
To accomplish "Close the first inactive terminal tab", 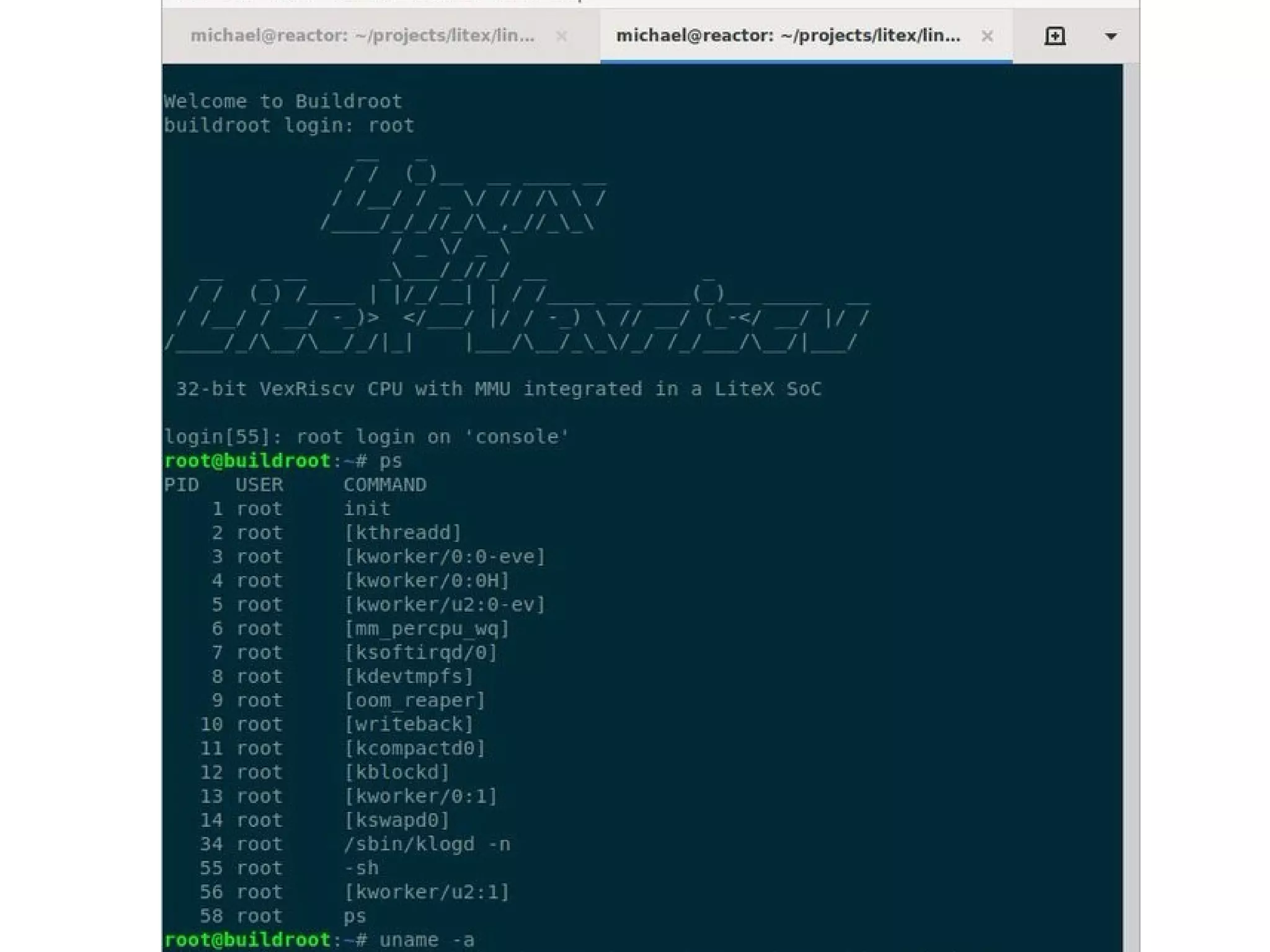I will (562, 37).
